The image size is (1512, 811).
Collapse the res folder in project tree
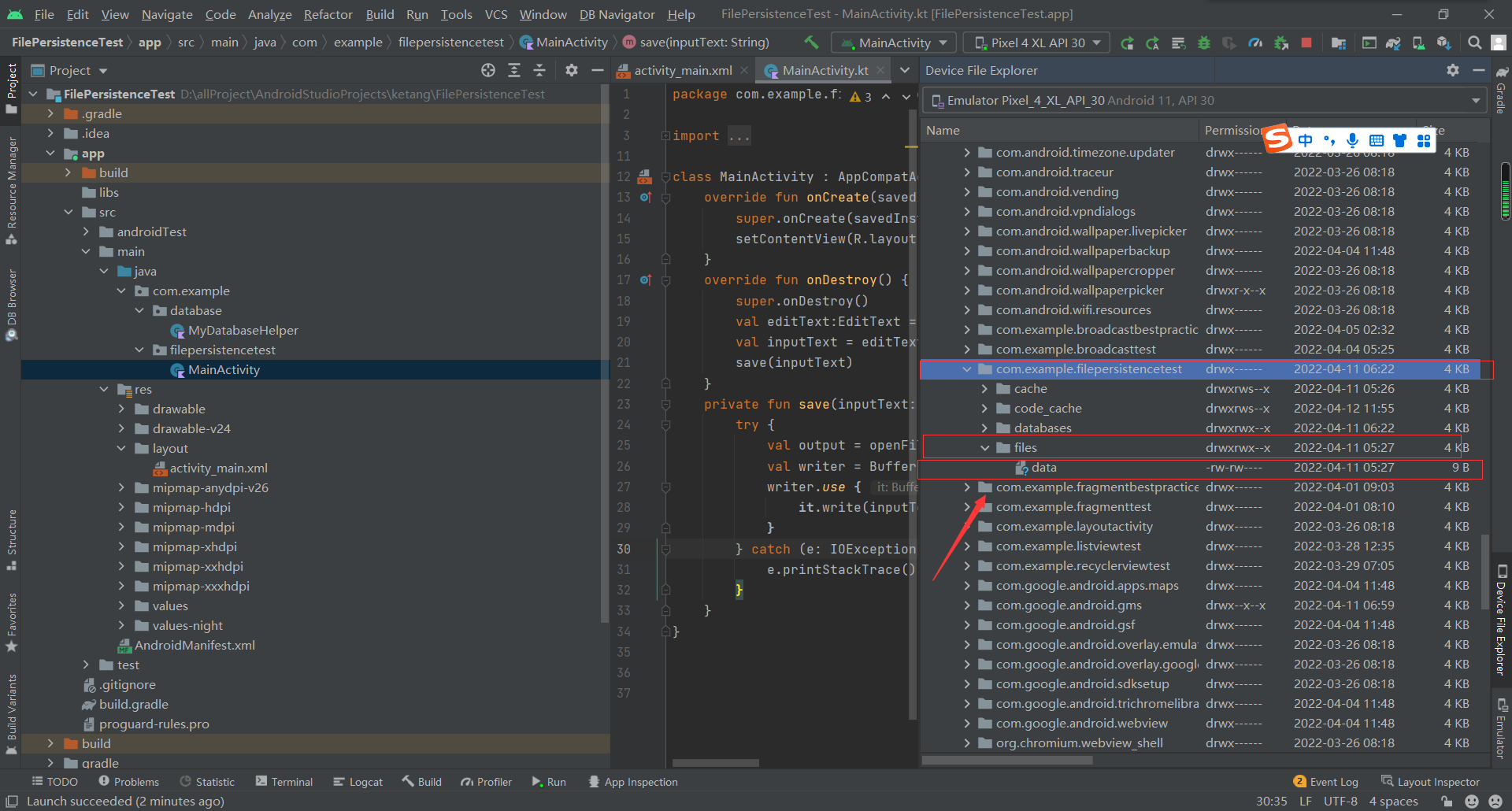pyautogui.click(x=104, y=389)
